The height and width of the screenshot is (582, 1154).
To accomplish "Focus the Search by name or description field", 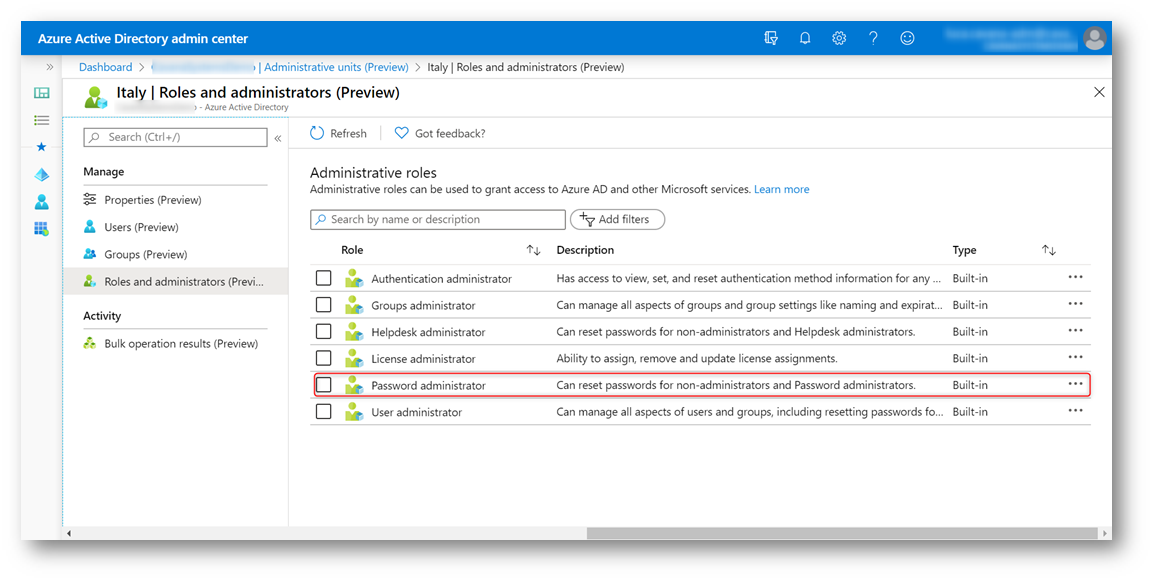I will coord(438,219).
